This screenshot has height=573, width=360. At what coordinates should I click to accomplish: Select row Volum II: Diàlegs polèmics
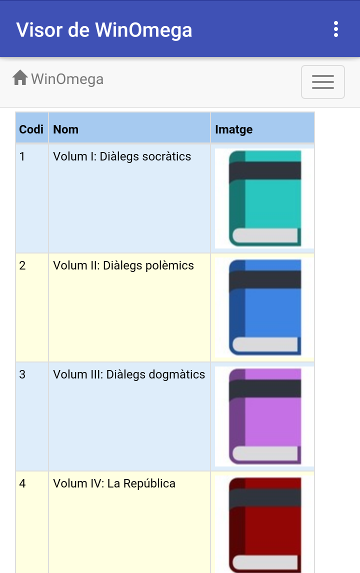(x=165, y=307)
